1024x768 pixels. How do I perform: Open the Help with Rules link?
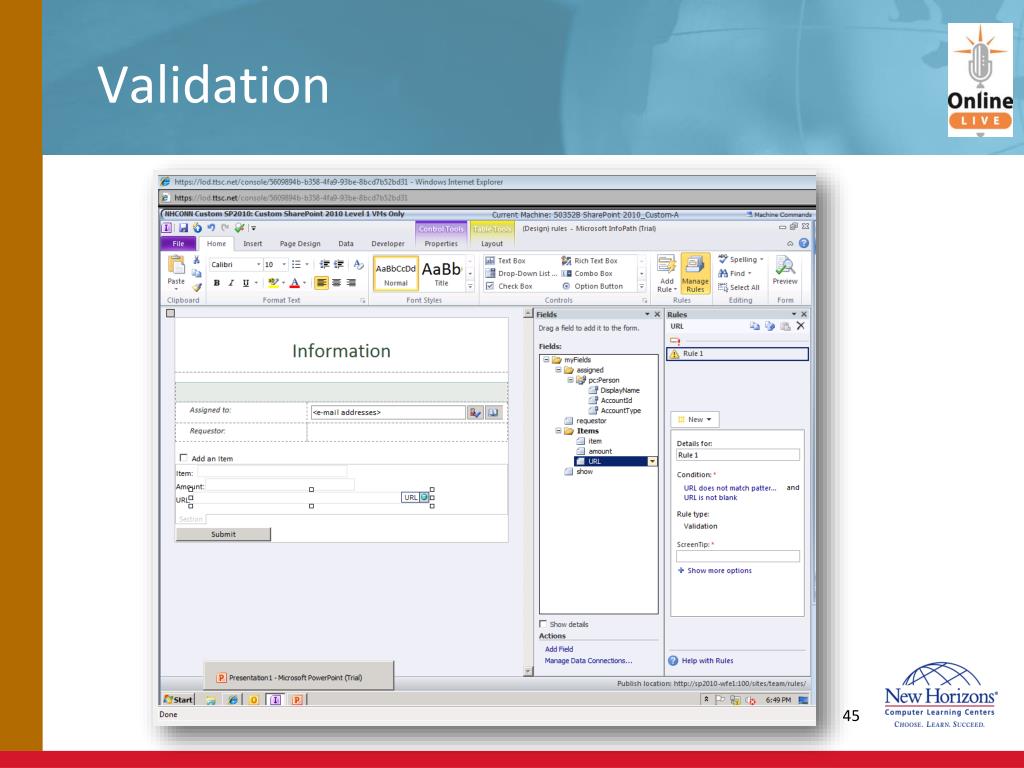[x=707, y=660]
